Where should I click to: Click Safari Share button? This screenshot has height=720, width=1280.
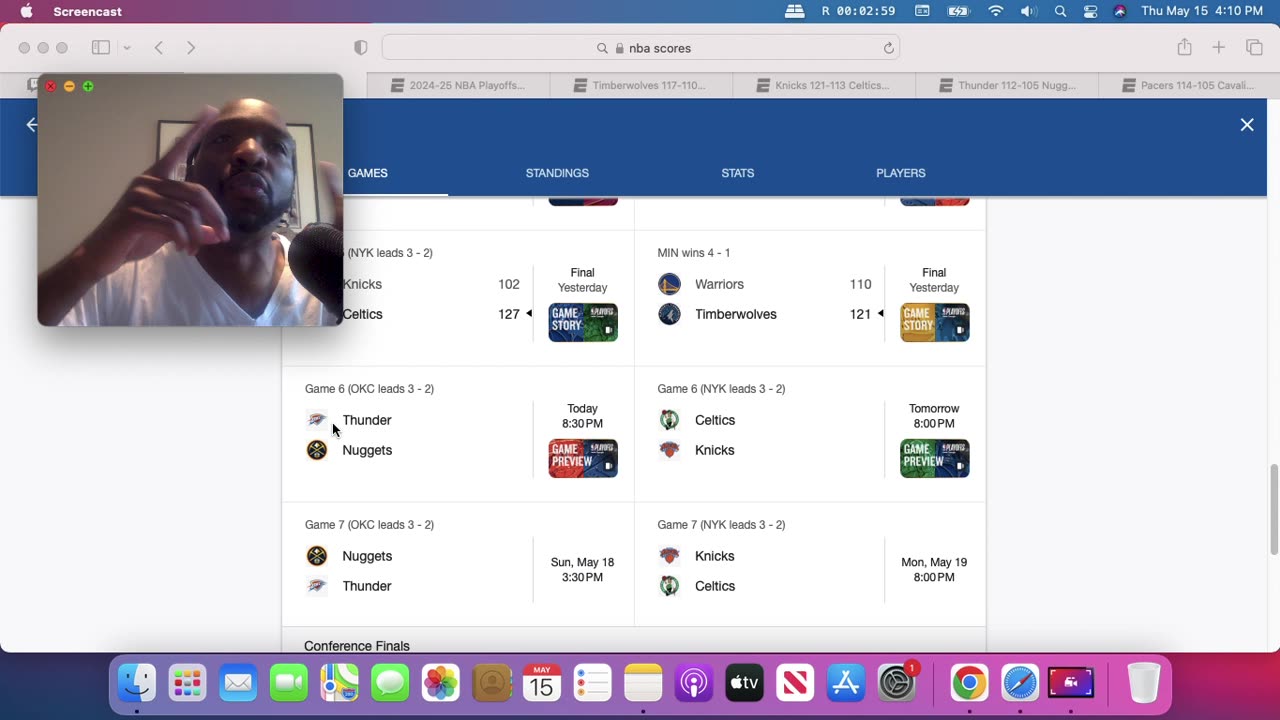pyautogui.click(x=1184, y=47)
